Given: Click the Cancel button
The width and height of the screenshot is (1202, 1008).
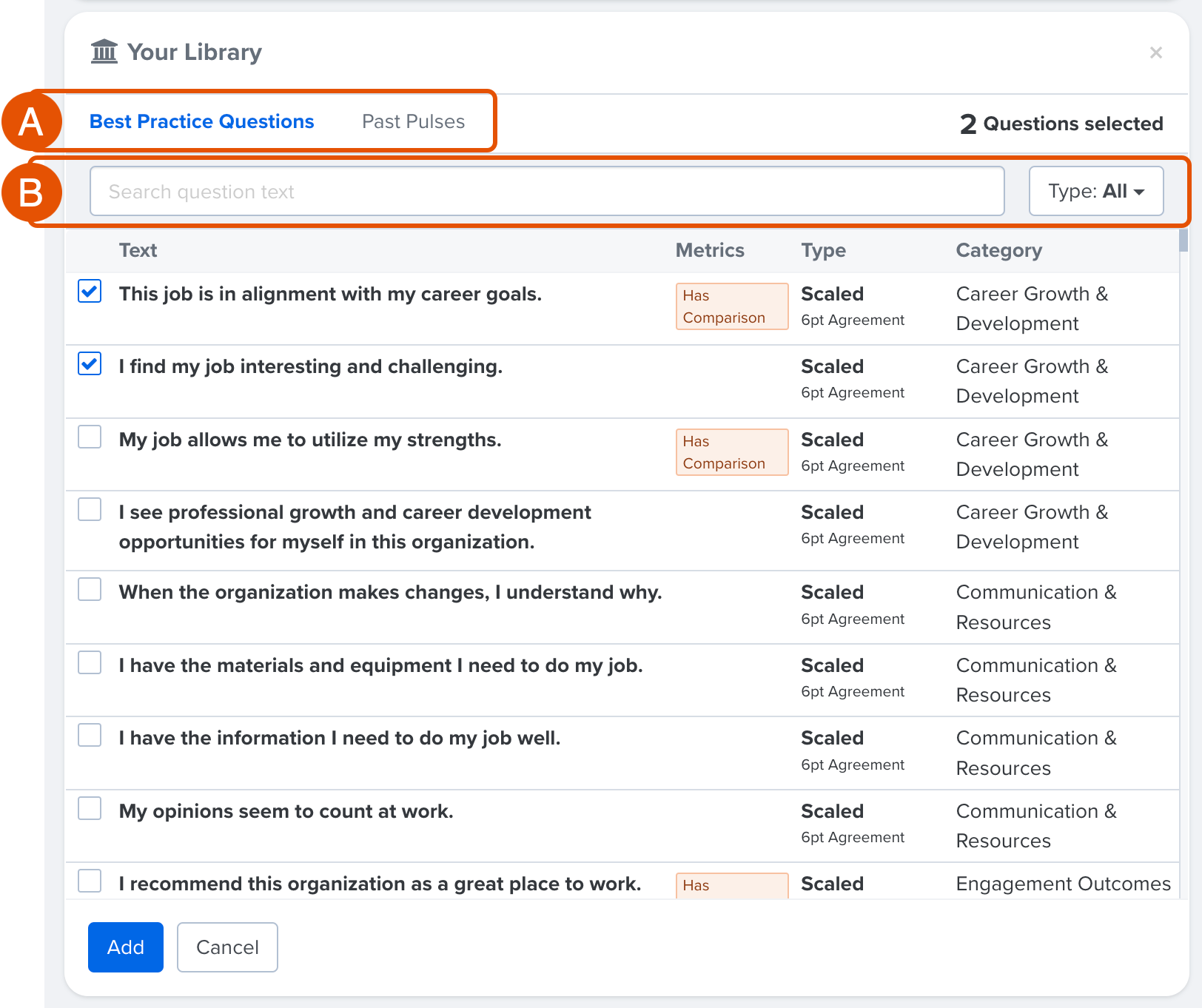Looking at the screenshot, I should (226, 947).
